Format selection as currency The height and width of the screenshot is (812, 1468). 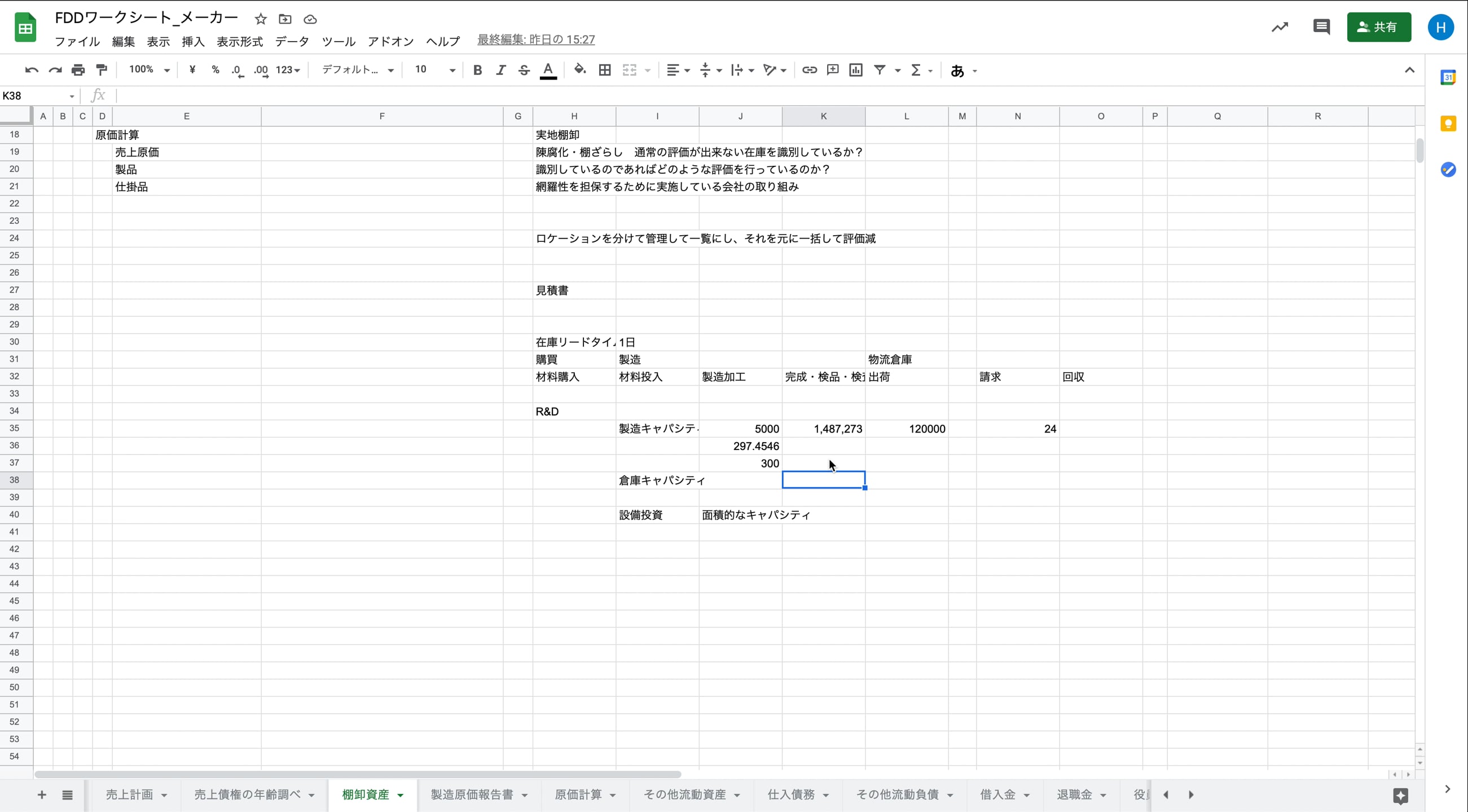pyautogui.click(x=192, y=69)
